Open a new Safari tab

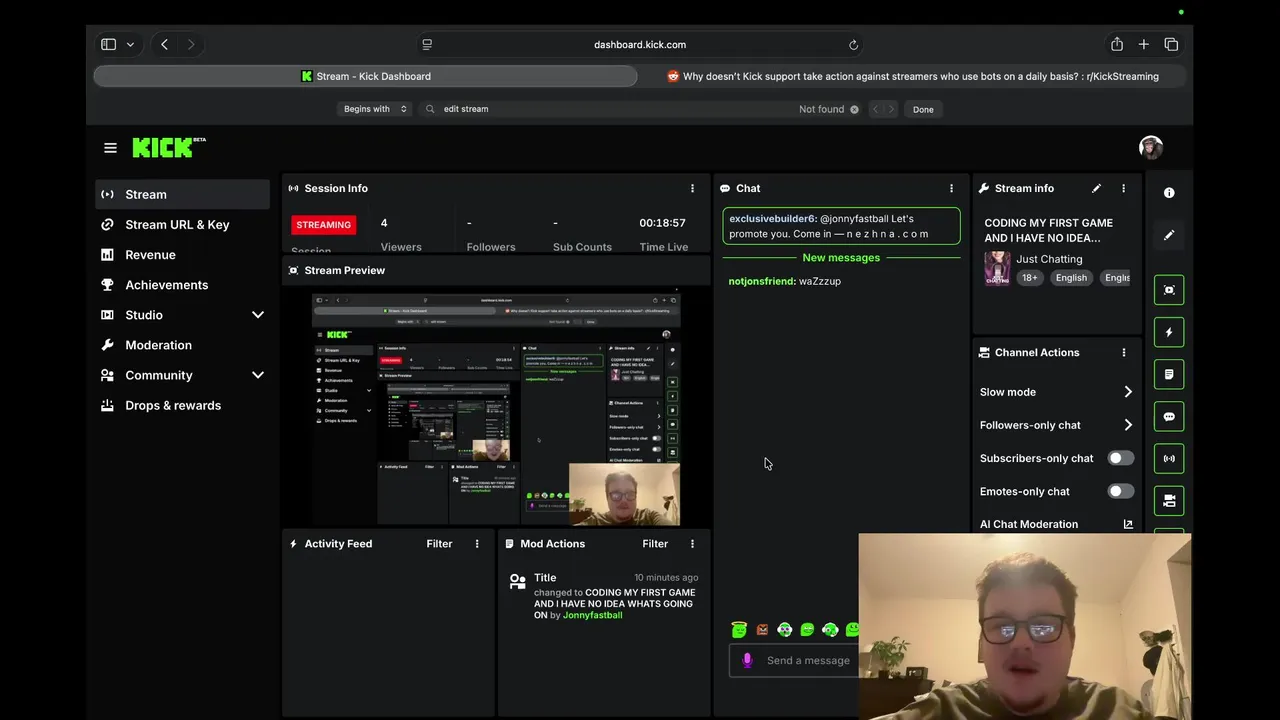[x=1144, y=44]
